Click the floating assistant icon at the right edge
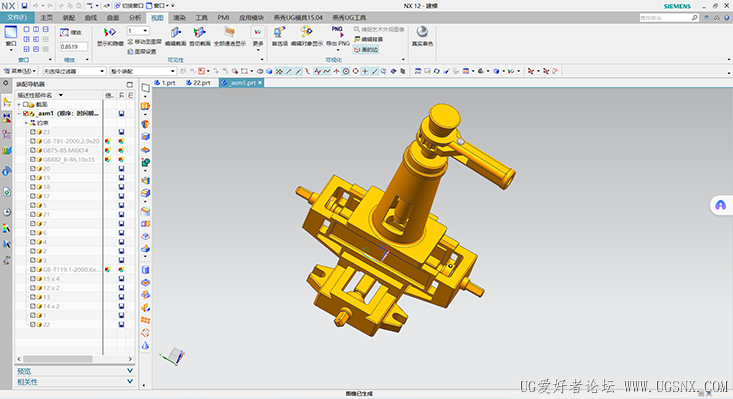Screen dimensions: 733x399 (721, 205)
